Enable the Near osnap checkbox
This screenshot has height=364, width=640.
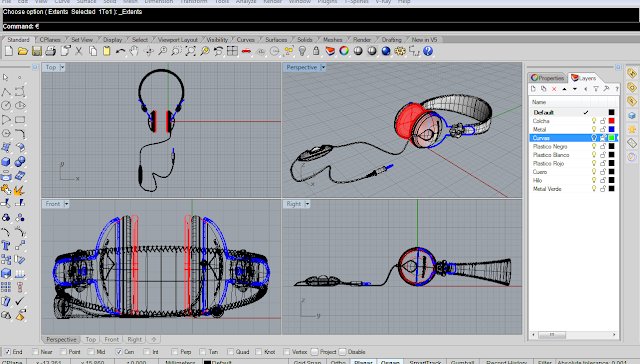pyautogui.click(x=35, y=352)
